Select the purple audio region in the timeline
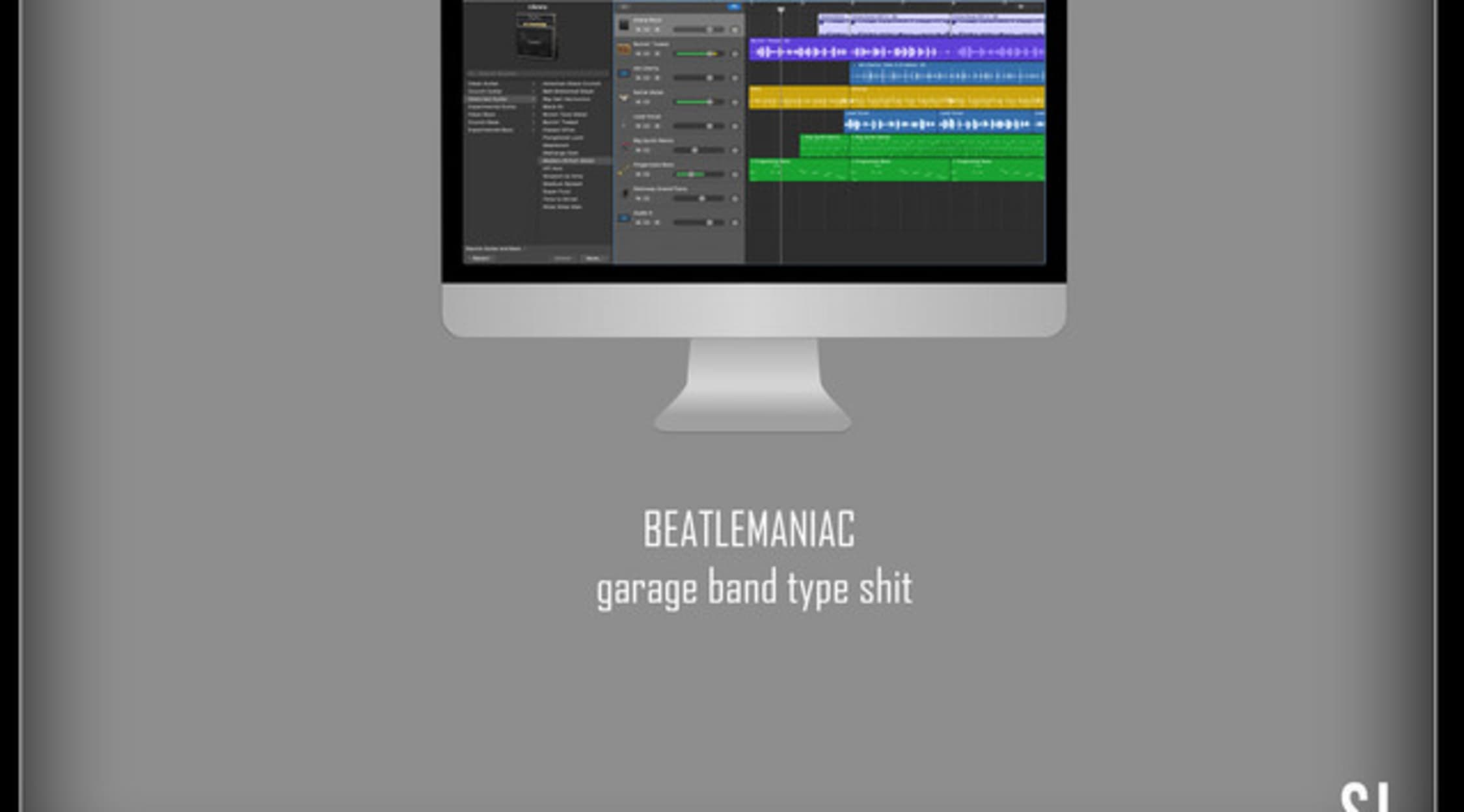This screenshot has height=812, width=1464. tap(897, 49)
